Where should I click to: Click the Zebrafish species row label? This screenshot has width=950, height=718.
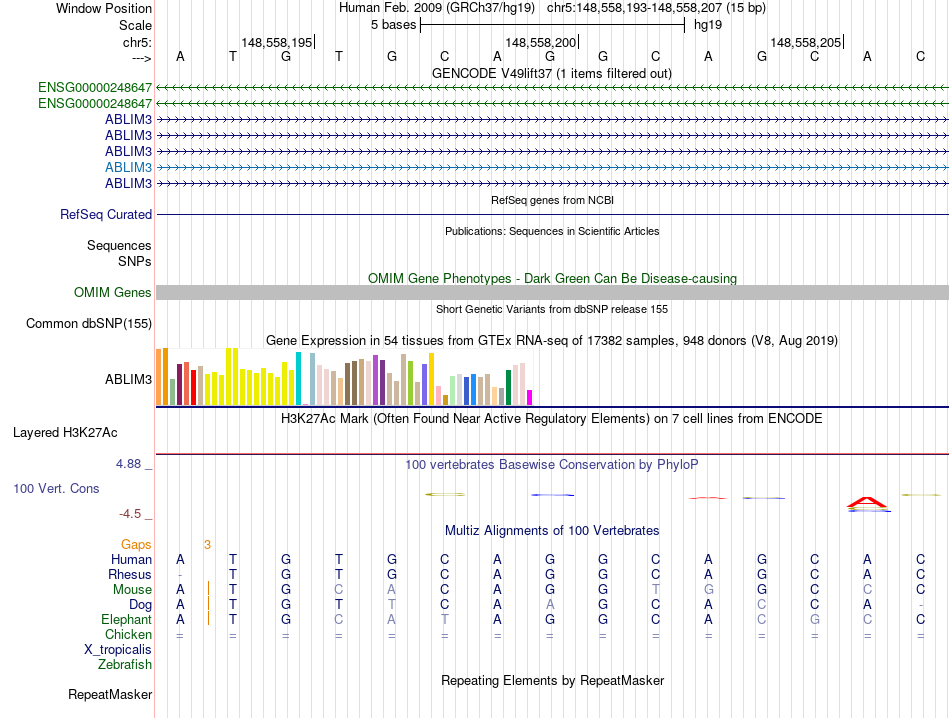point(125,665)
